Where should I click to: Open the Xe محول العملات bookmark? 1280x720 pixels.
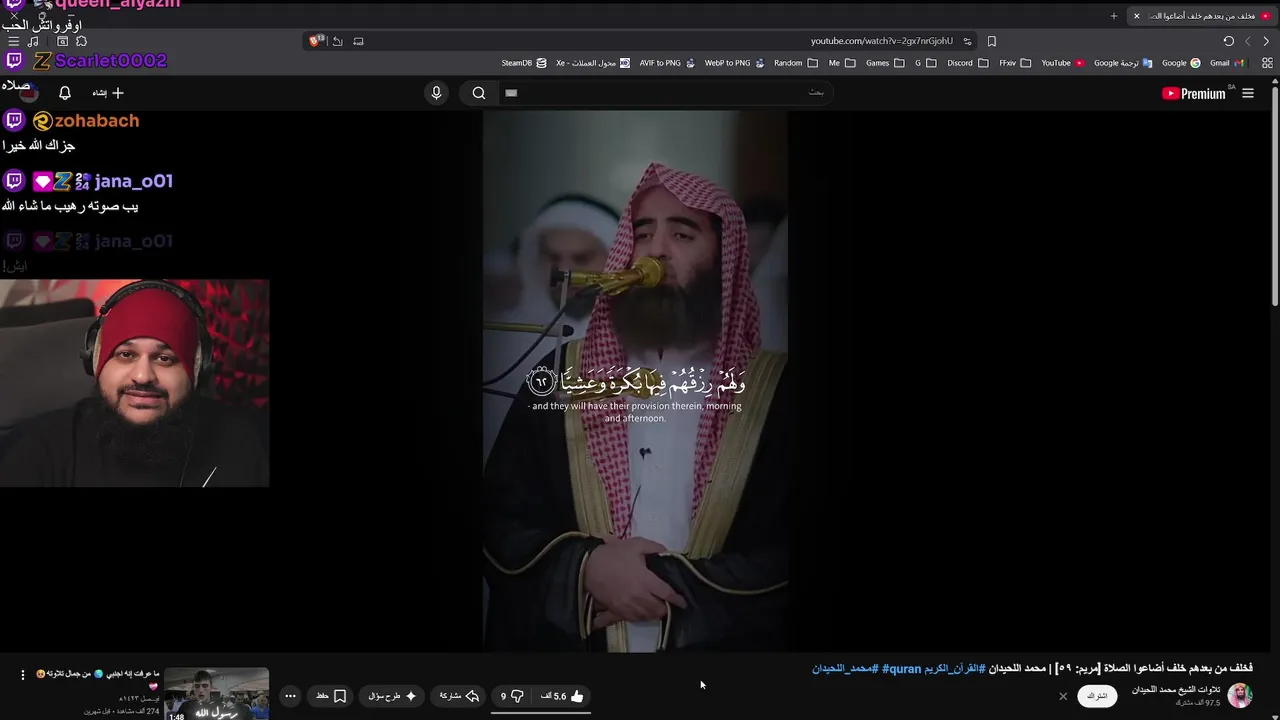click(x=592, y=63)
